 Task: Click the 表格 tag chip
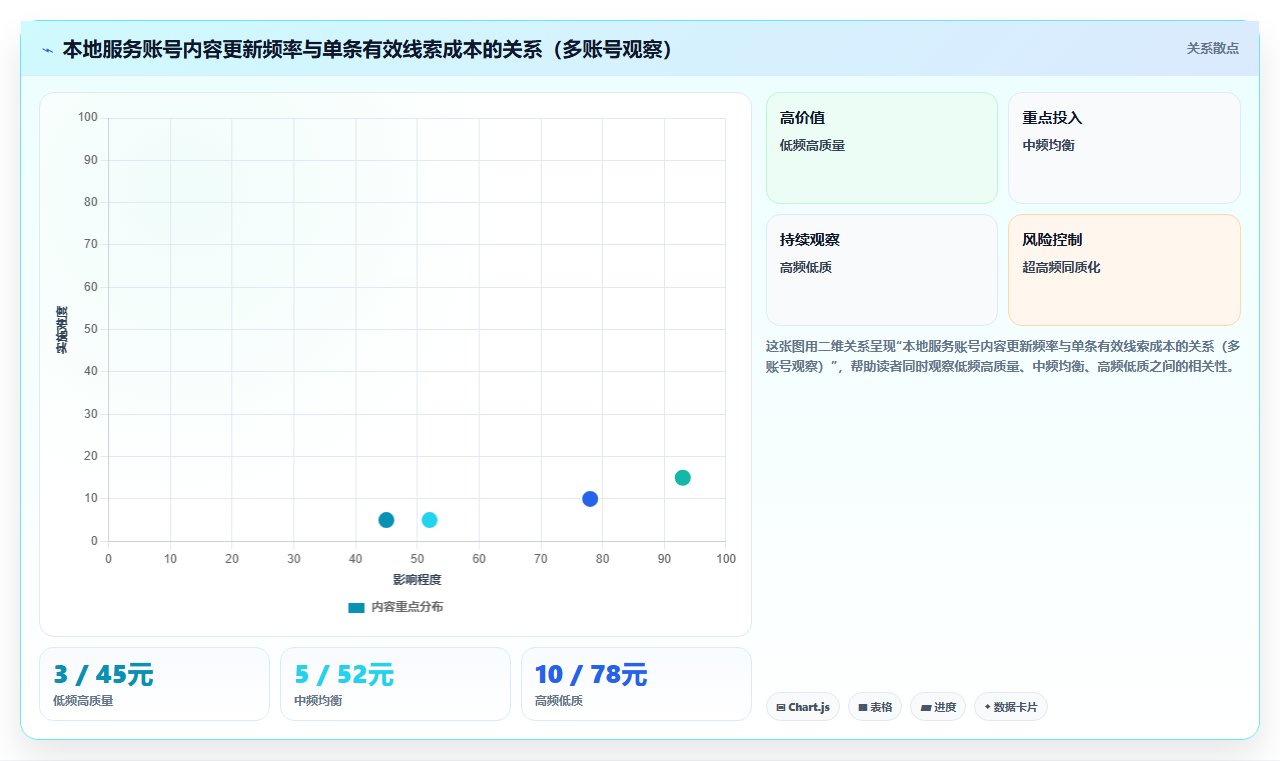pyautogui.click(x=875, y=707)
